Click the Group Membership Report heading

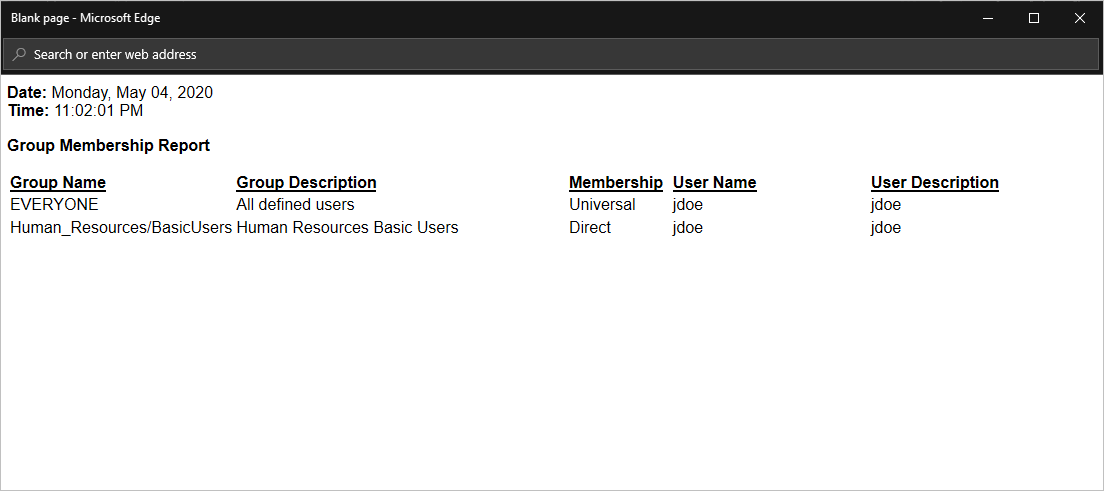(108, 145)
